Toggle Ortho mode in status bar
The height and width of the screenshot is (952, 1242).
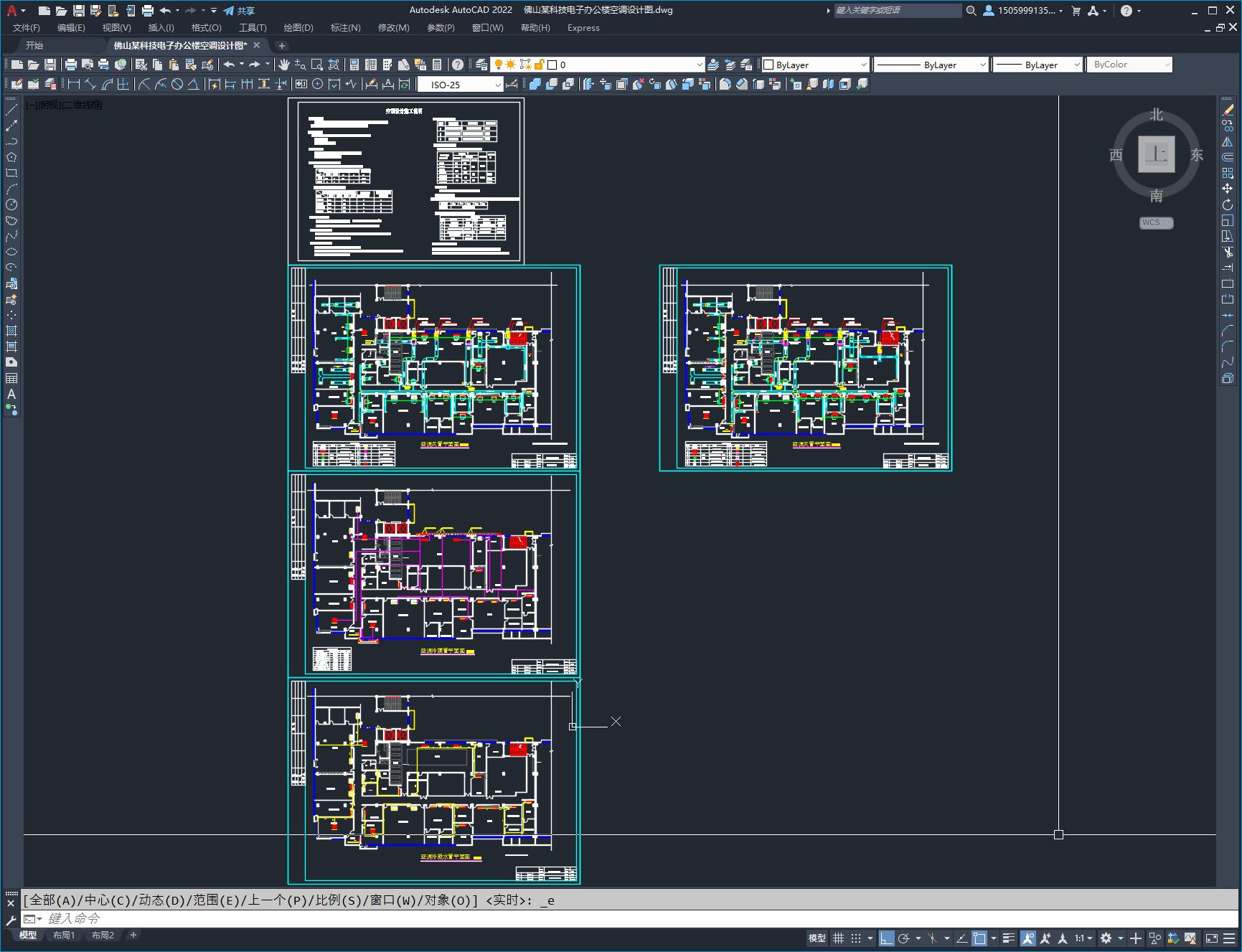(887, 938)
